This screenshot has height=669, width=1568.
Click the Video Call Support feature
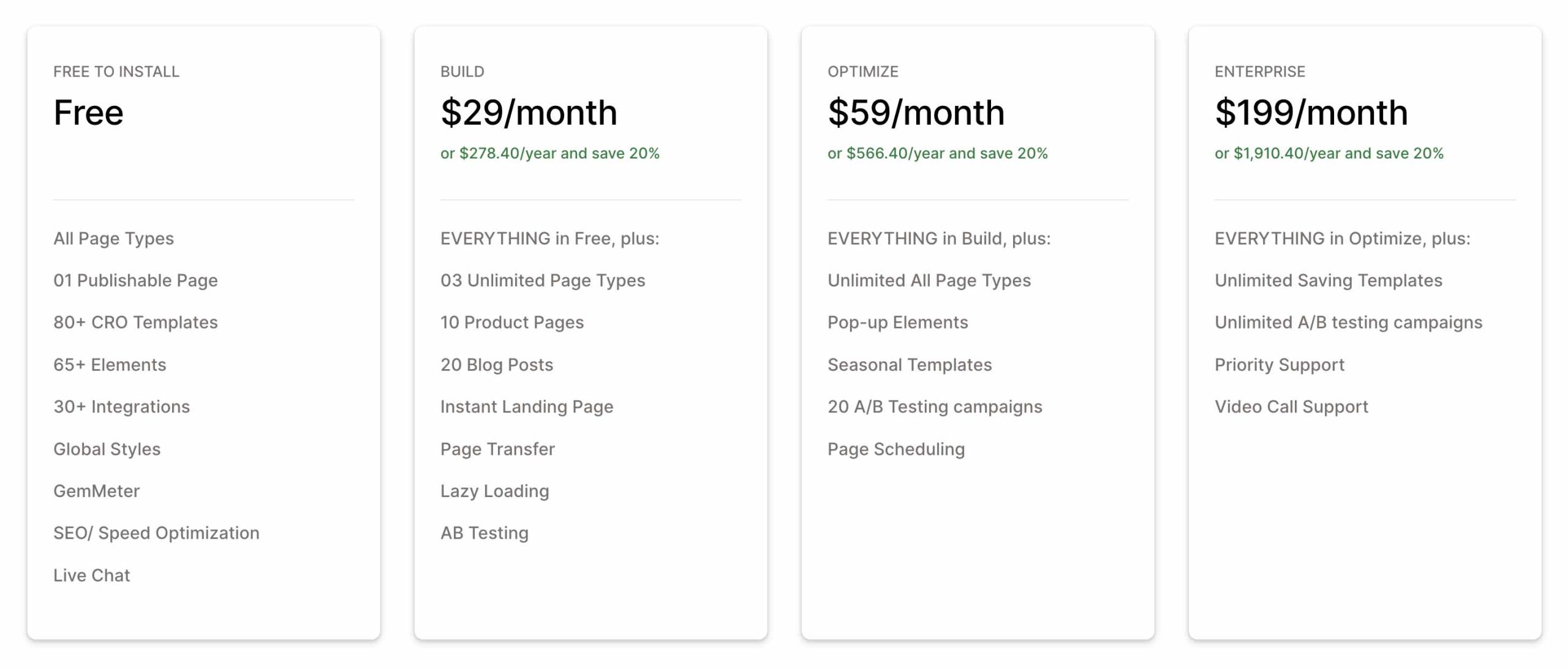(x=1291, y=406)
